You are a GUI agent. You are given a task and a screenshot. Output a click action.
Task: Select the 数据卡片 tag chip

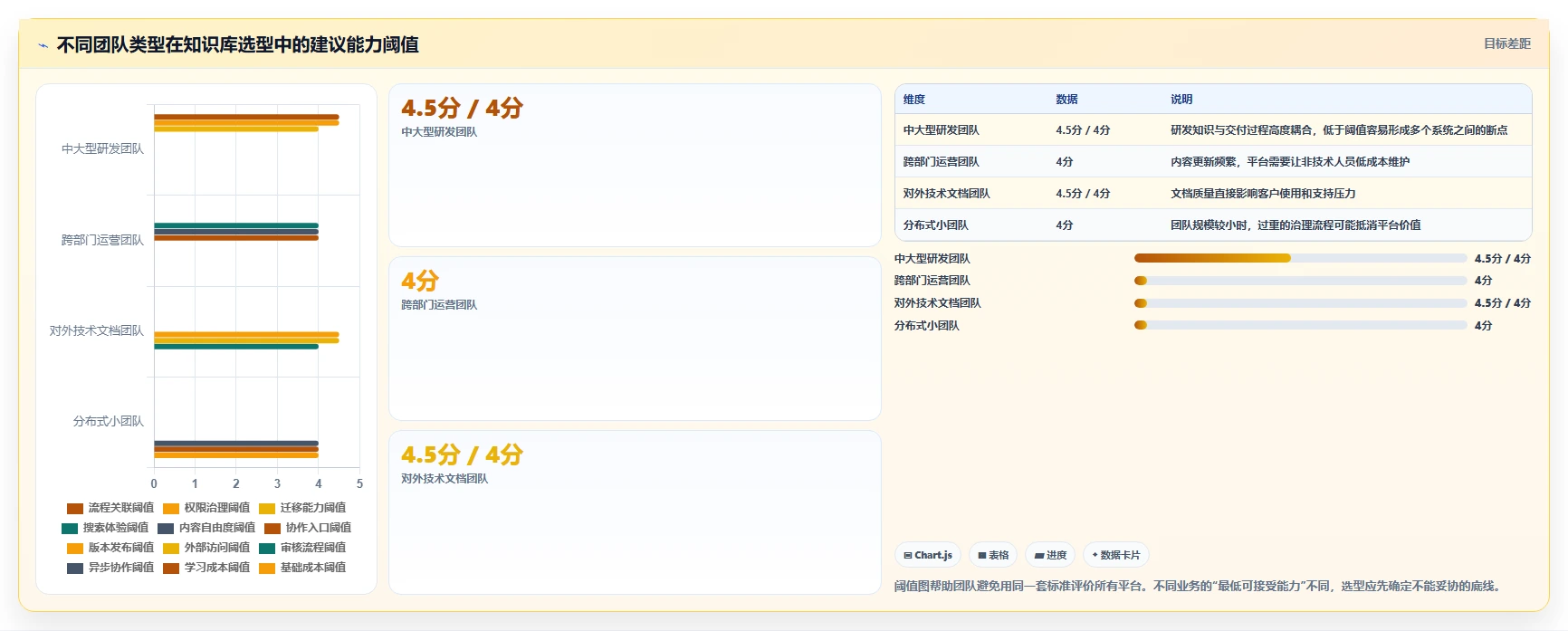pyautogui.click(x=1116, y=555)
